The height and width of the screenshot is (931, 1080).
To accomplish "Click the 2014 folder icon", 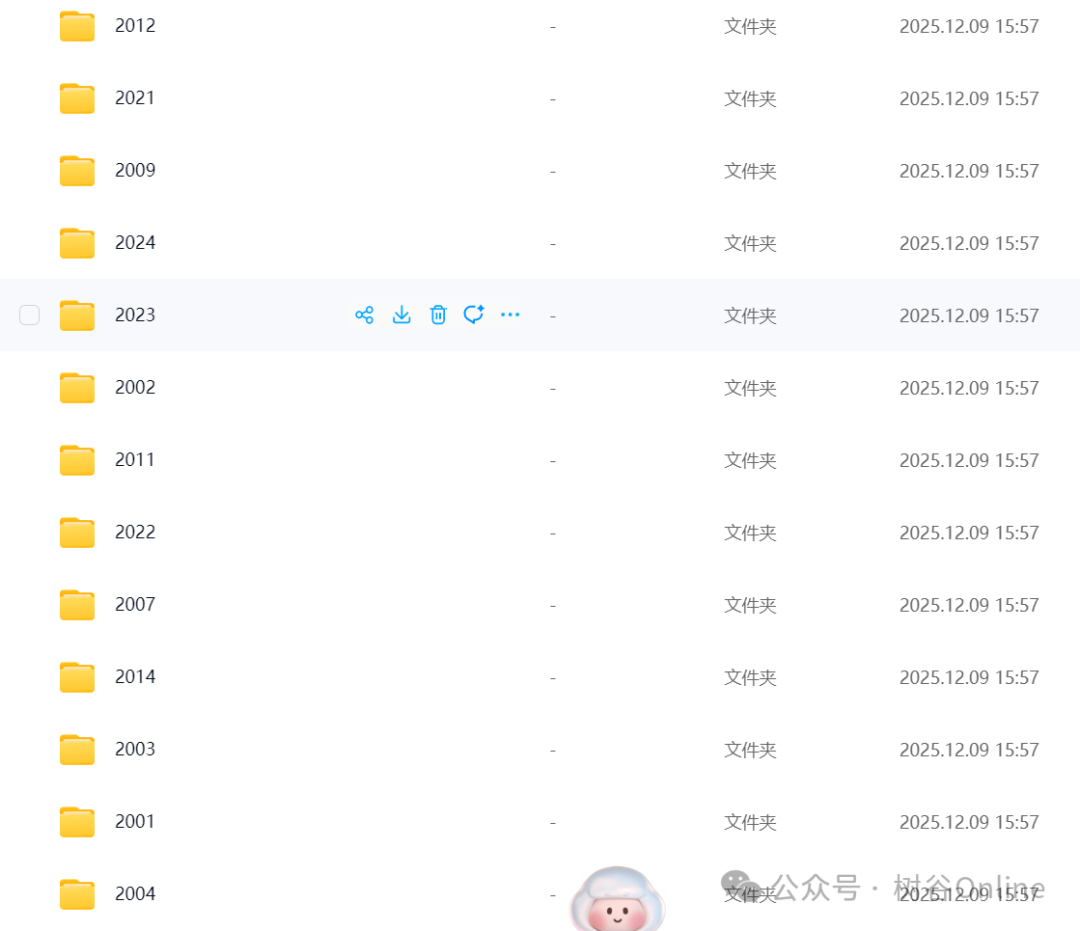I will point(77,677).
